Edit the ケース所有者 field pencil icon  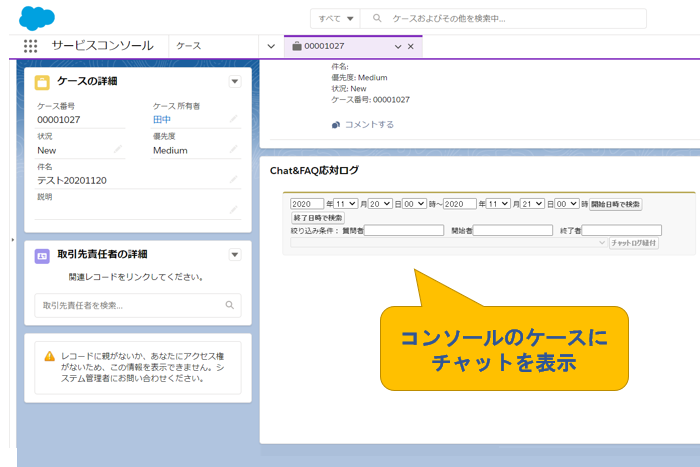pyautogui.click(x=233, y=119)
